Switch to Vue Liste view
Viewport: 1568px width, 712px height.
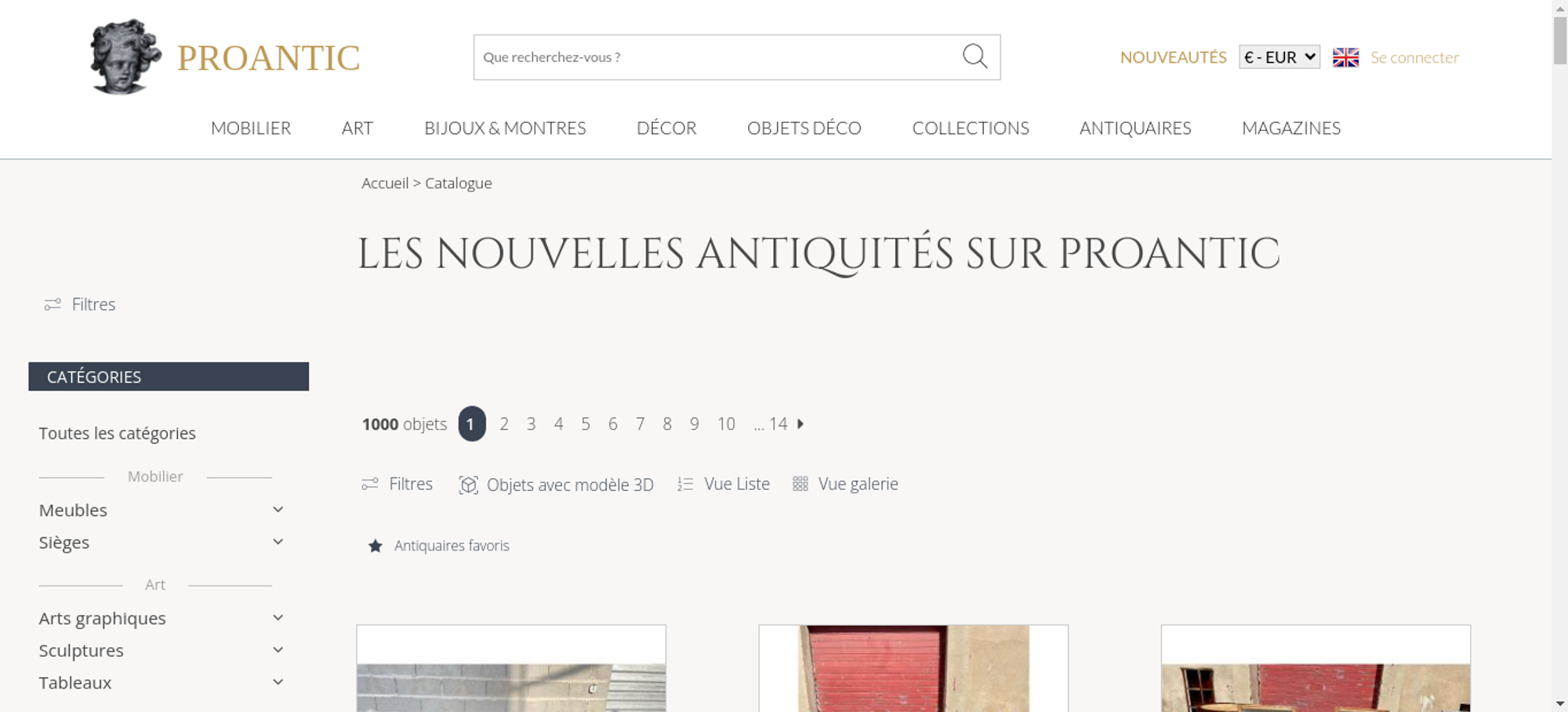[x=724, y=484]
